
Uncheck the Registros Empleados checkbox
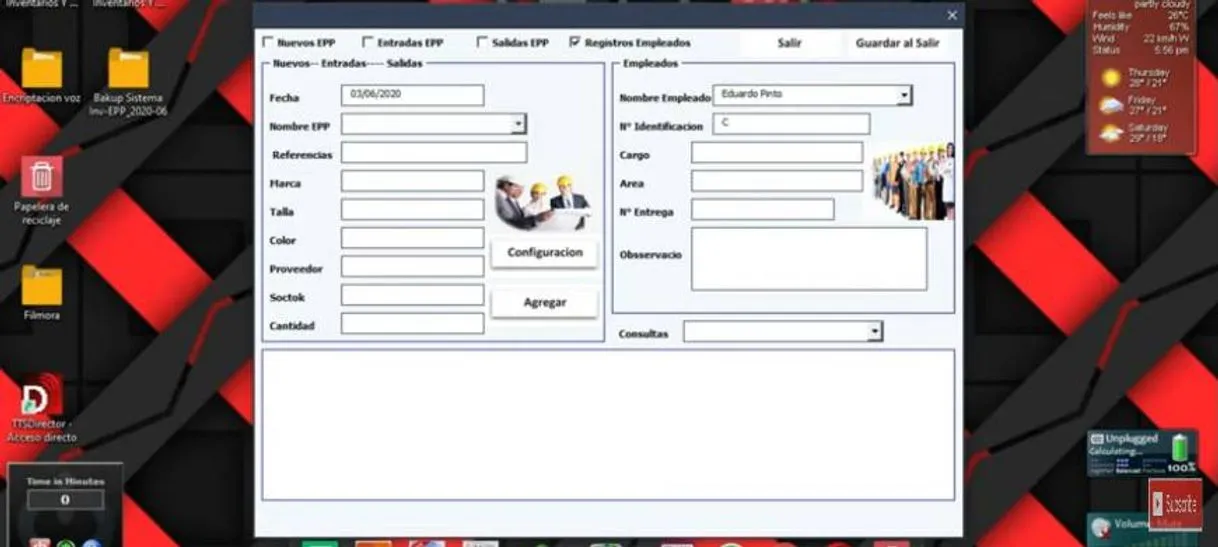pos(574,43)
